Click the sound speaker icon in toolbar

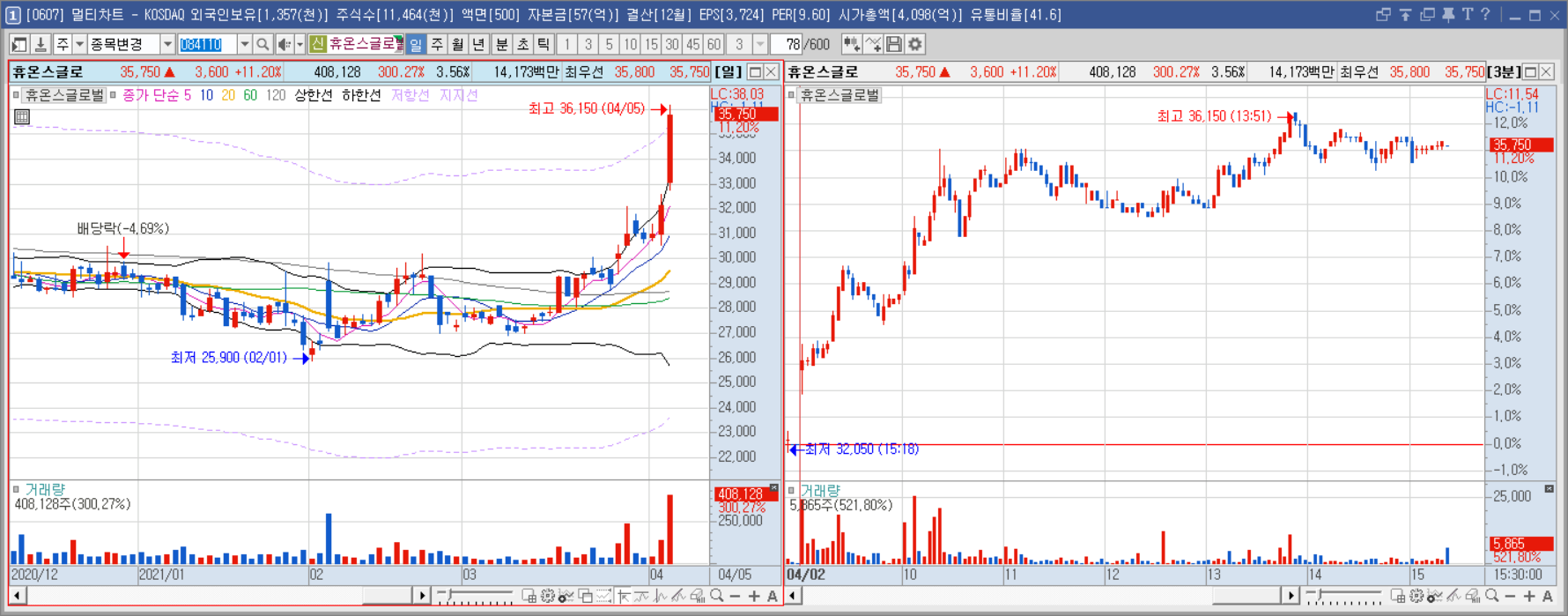click(285, 44)
